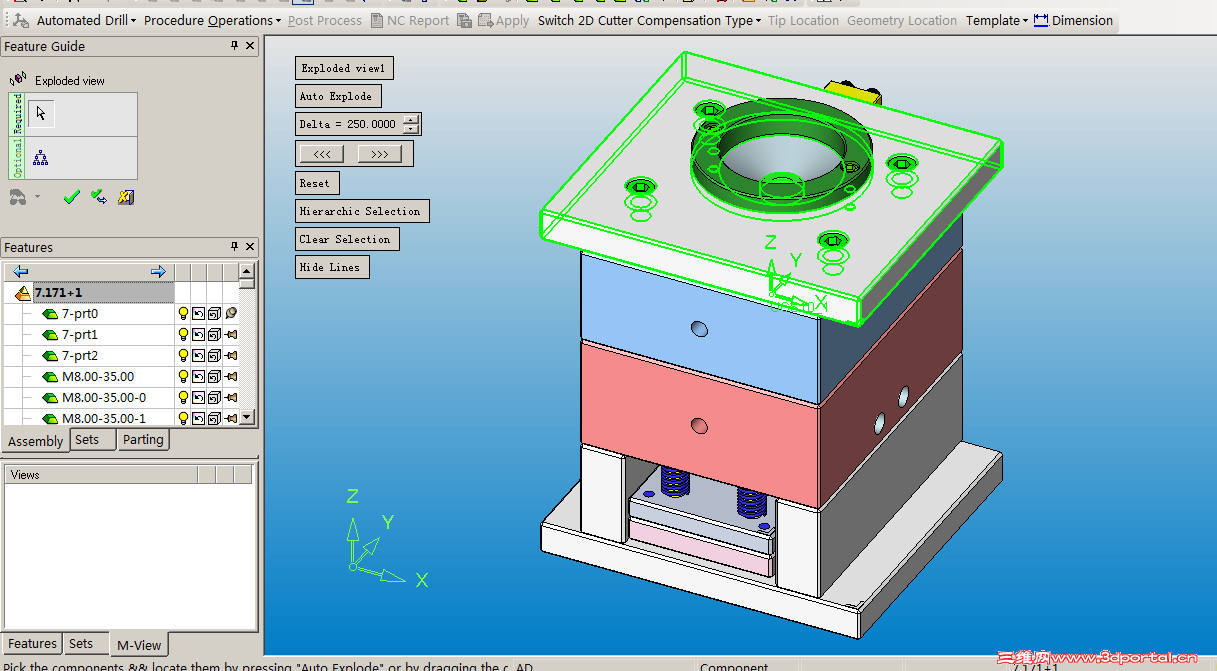Pin the Feature Guide panel
Image resolution: width=1217 pixels, height=671 pixels.
(235, 46)
